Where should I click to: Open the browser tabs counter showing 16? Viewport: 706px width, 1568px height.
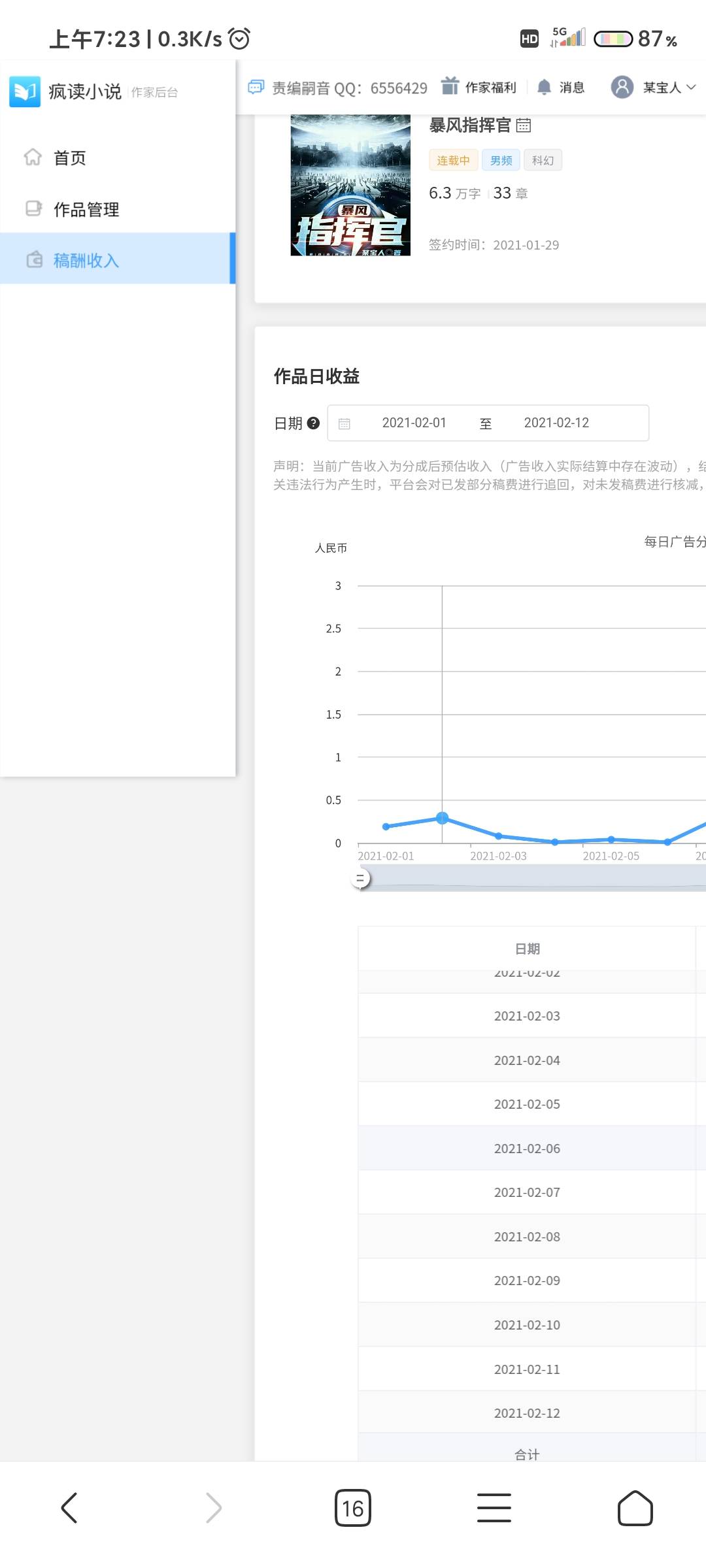pyautogui.click(x=353, y=1508)
